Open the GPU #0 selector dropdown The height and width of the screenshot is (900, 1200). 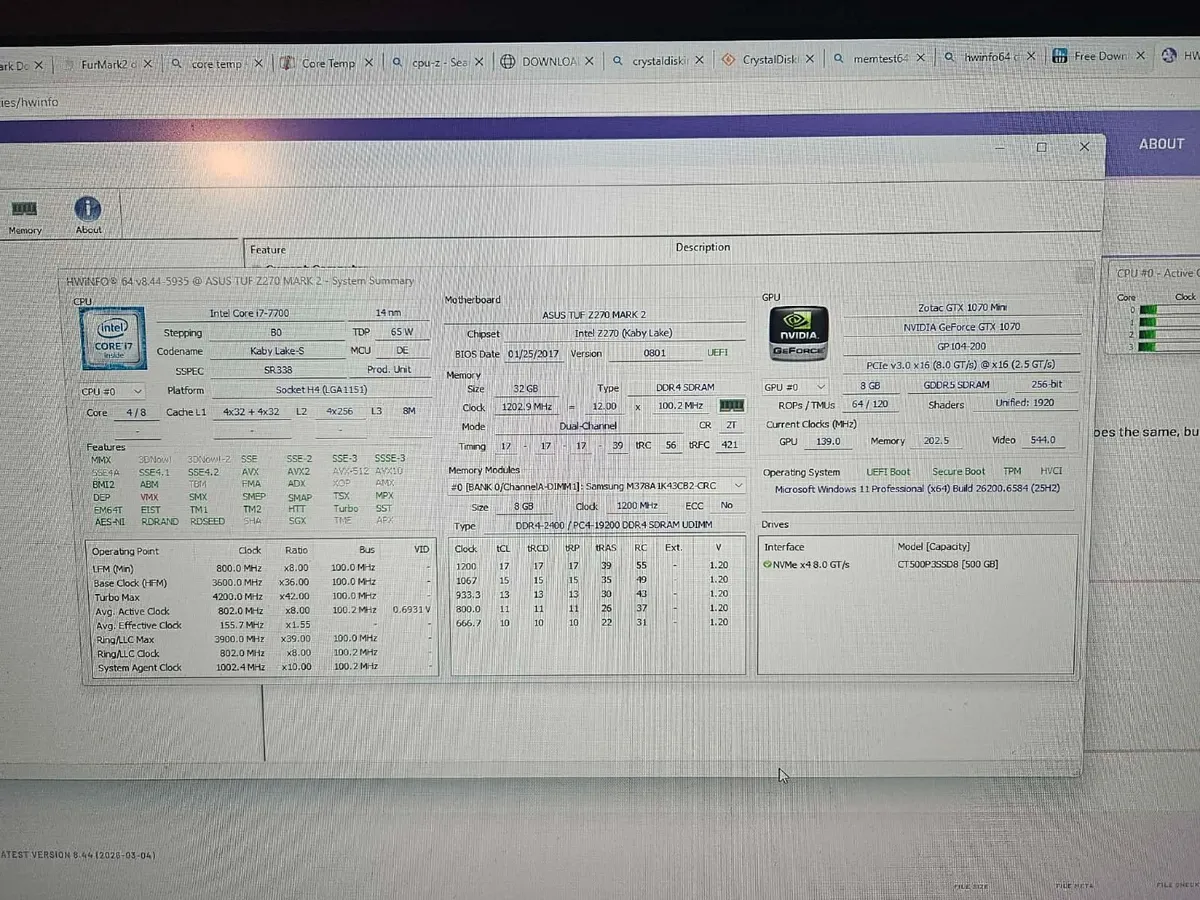[x=794, y=385]
